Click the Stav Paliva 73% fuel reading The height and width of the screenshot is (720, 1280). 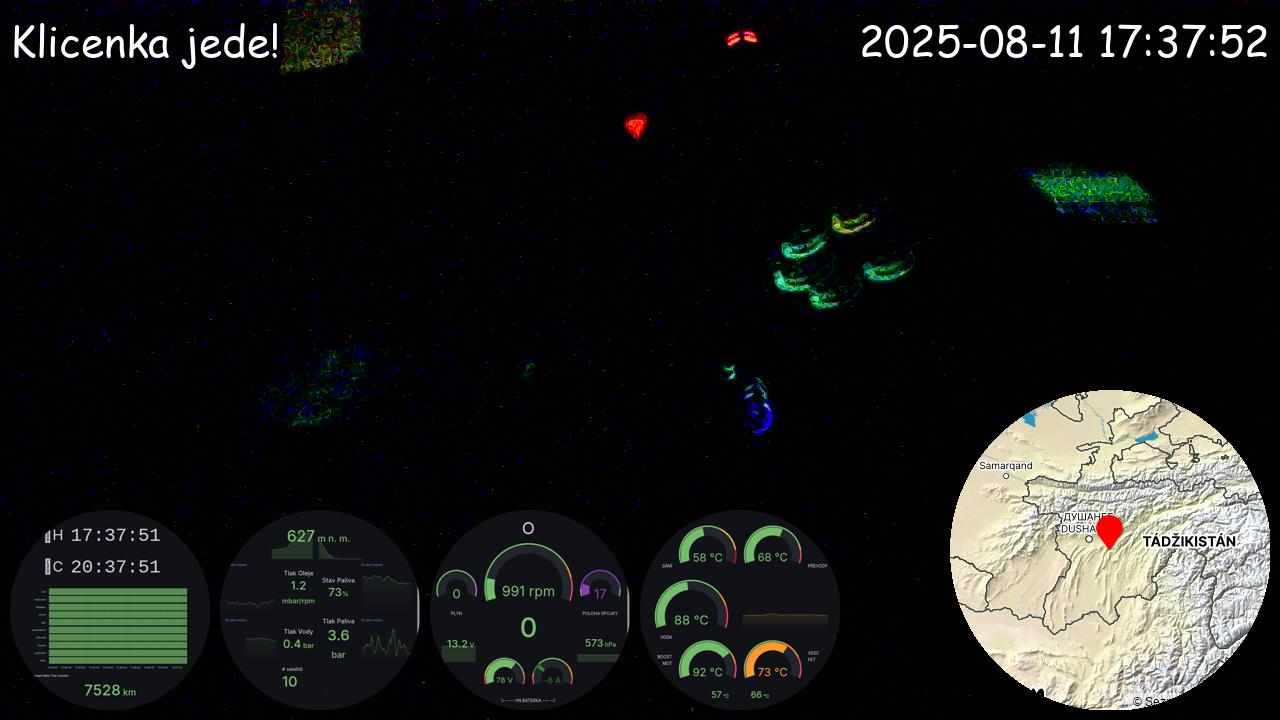coord(338,586)
